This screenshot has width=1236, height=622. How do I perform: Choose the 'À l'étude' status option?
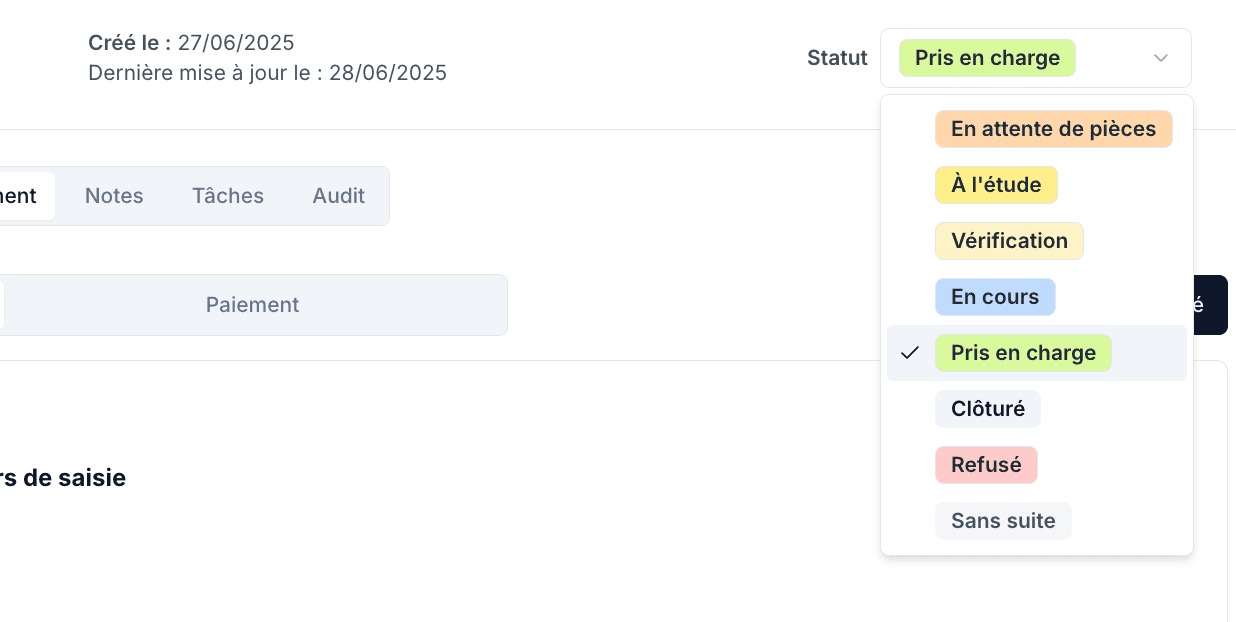tap(996, 185)
